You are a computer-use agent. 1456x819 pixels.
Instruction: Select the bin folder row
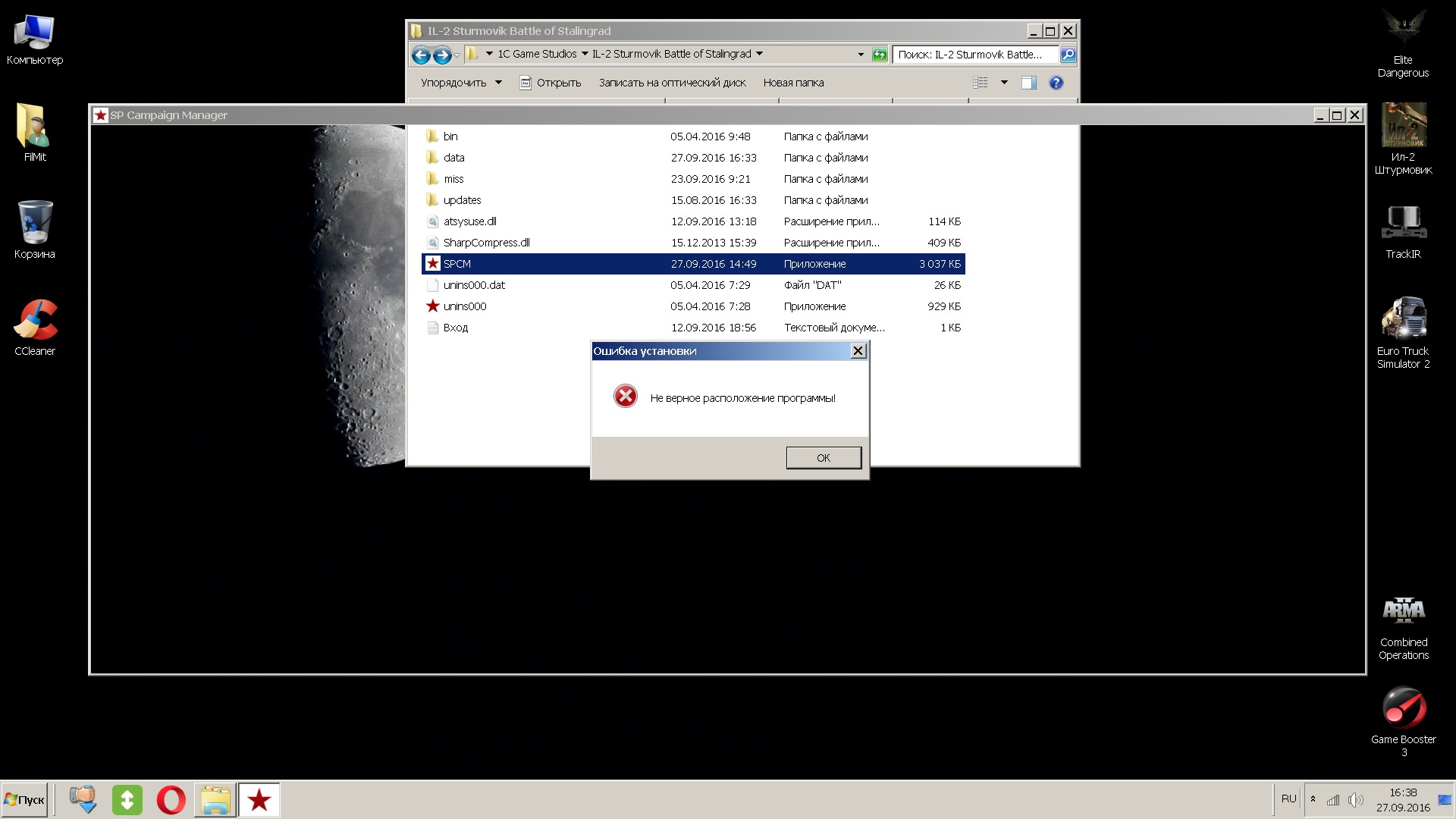pos(693,136)
